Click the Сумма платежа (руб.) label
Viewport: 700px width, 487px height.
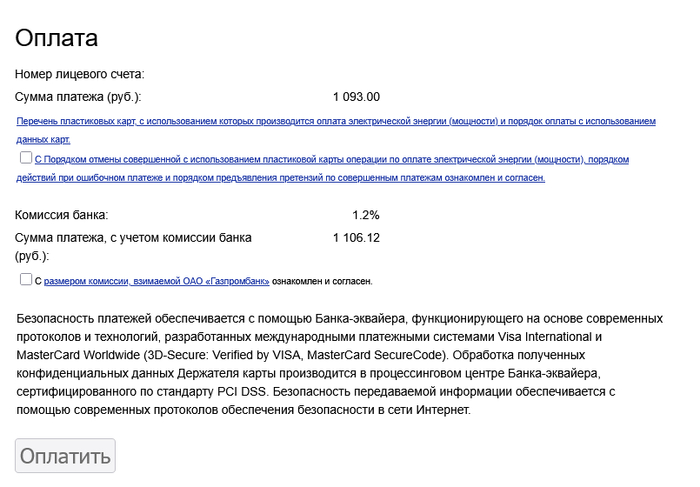point(78,97)
